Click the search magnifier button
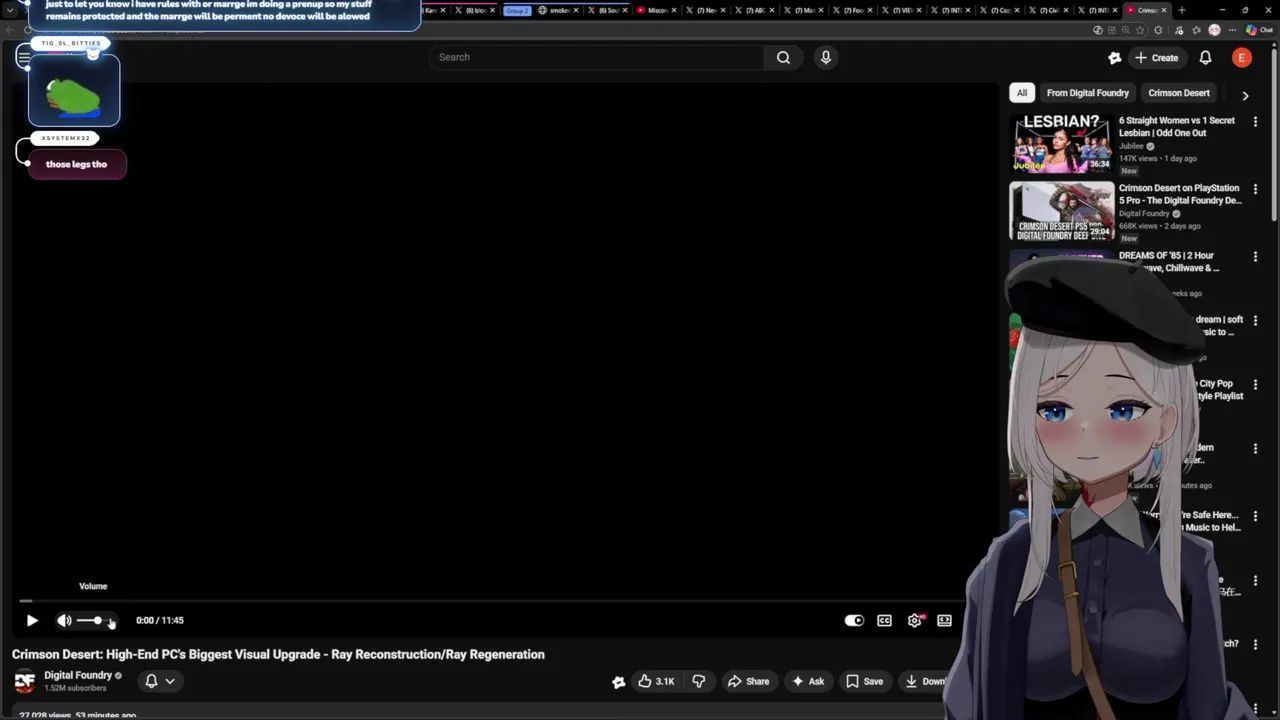Image resolution: width=1280 pixels, height=720 pixels. point(784,57)
